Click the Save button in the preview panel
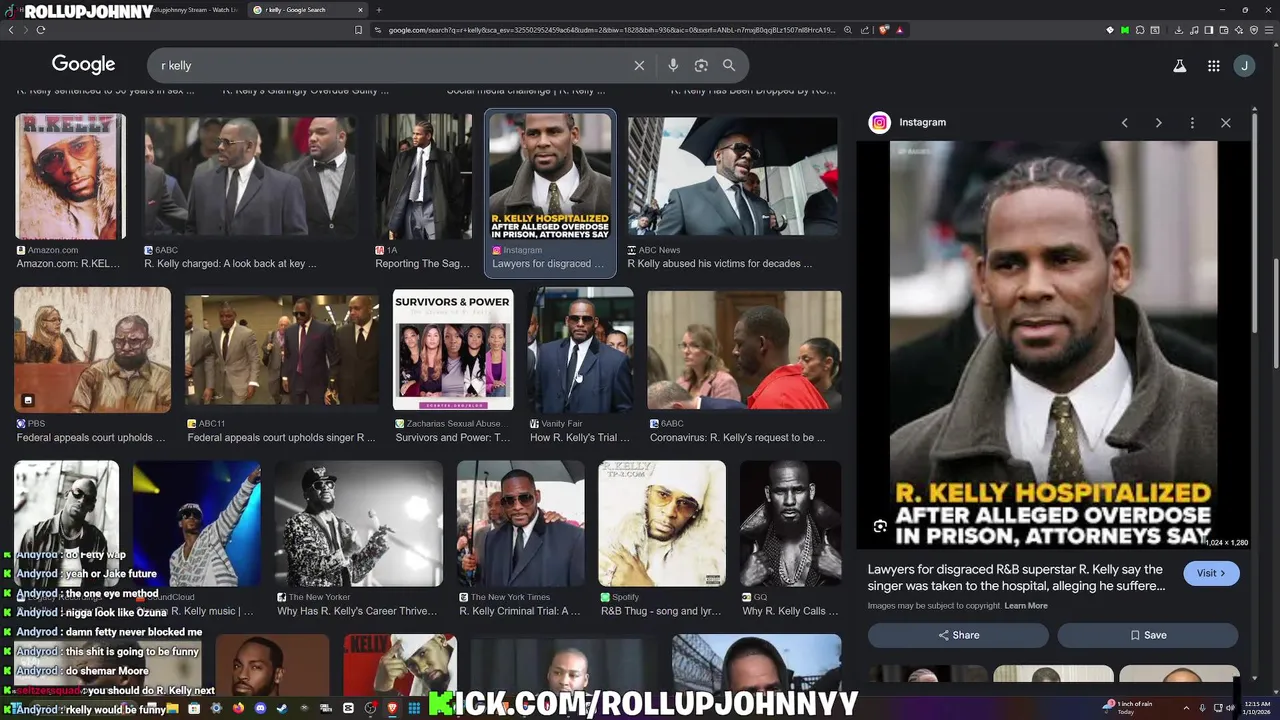This screenshot has width=1280, height=720. (x=1148, y=635)
